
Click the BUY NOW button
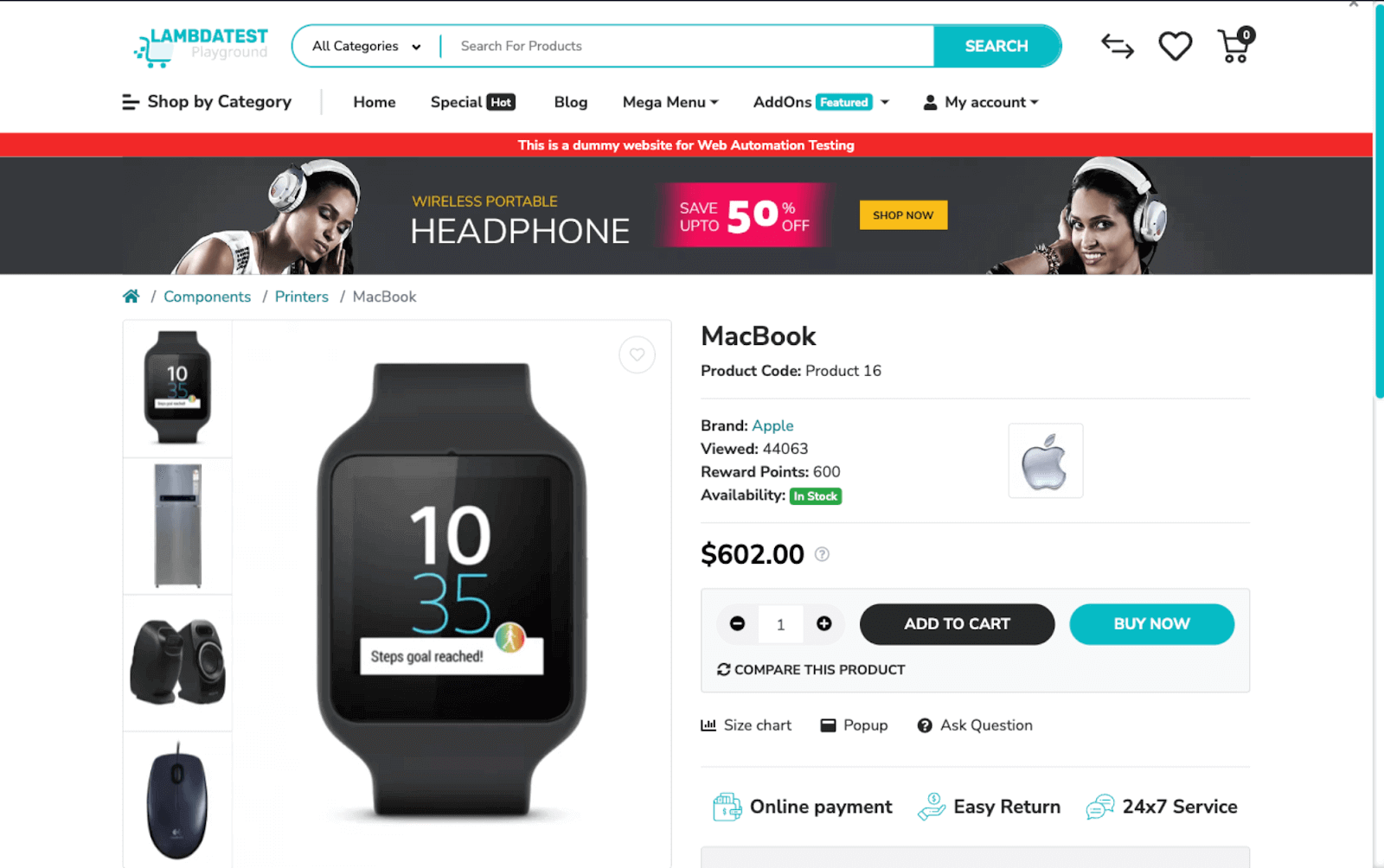[1151, 624]
